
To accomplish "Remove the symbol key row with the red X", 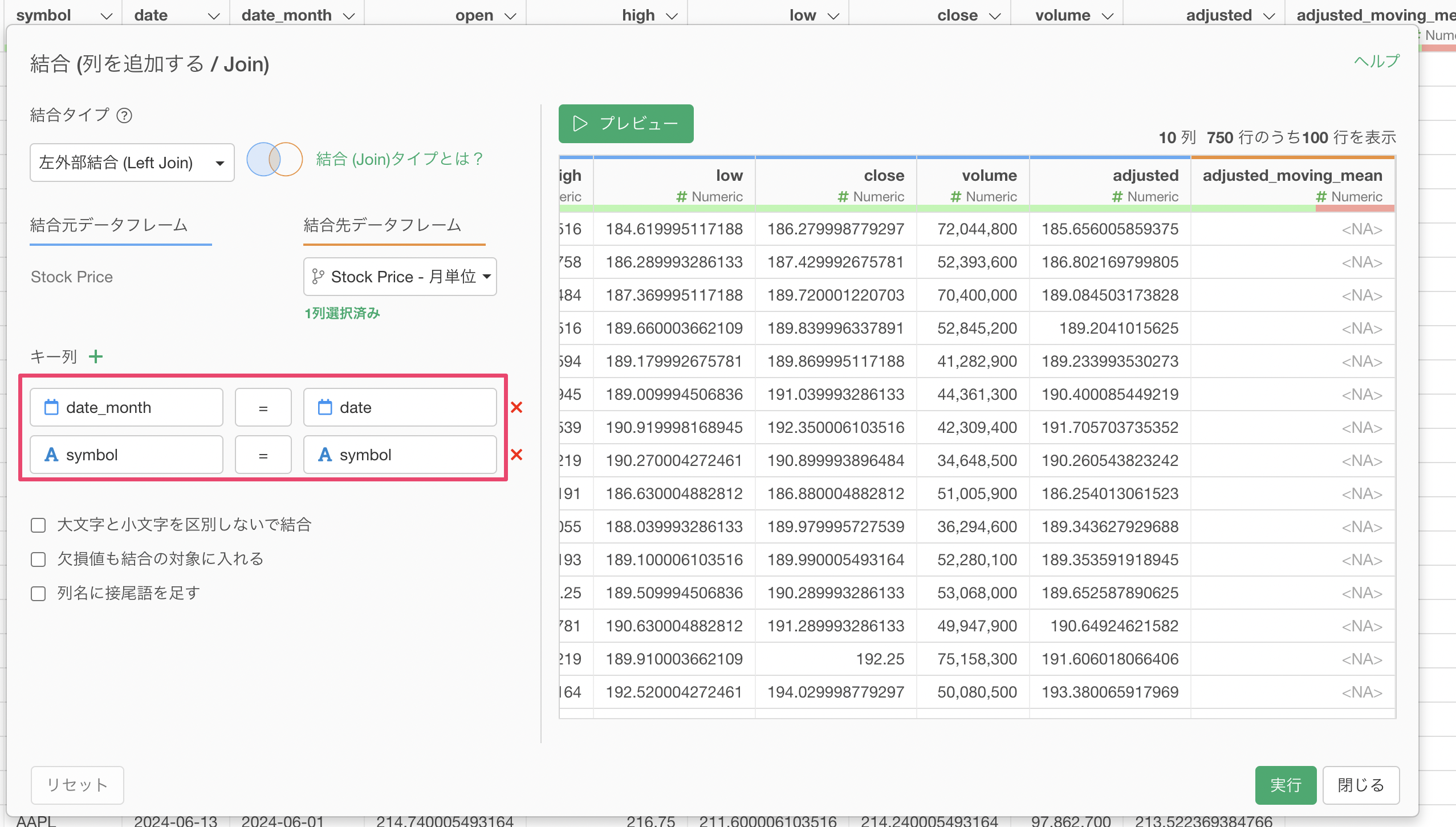I will (x=516, y=455).
